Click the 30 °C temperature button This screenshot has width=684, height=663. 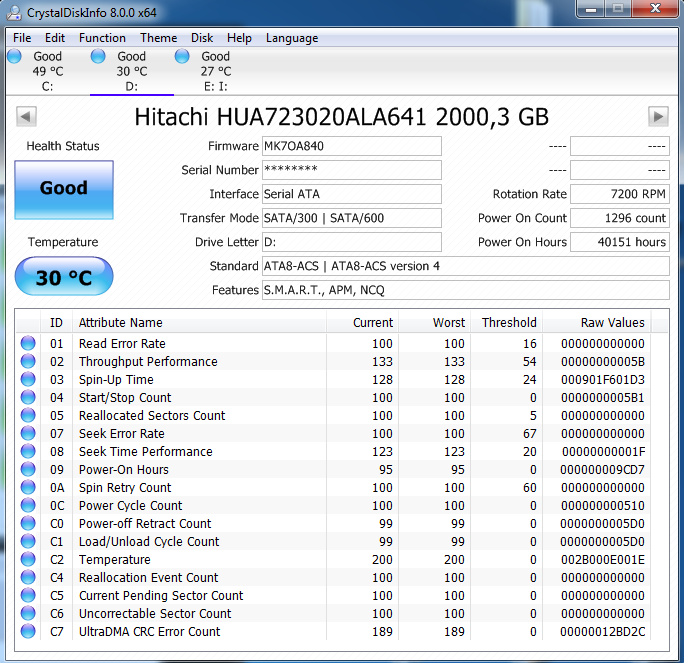pos(64,277)
